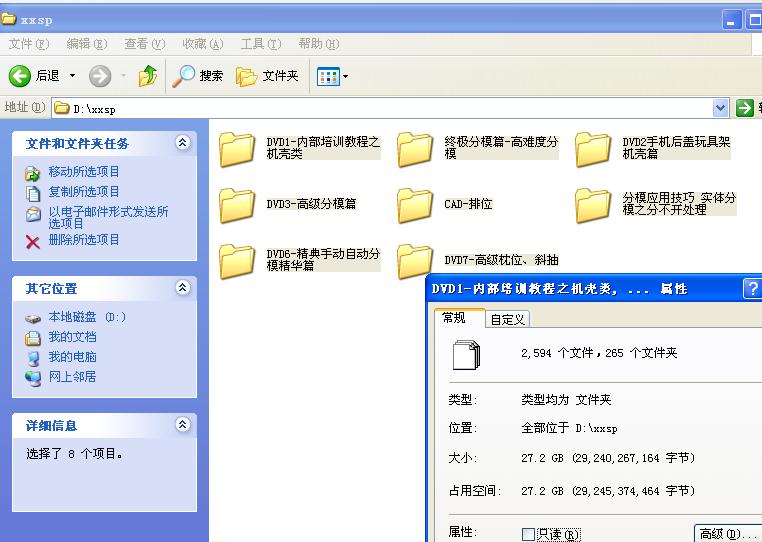Open the 工具(T) menu
The image size is (762, 542).
tap(261, 44)
